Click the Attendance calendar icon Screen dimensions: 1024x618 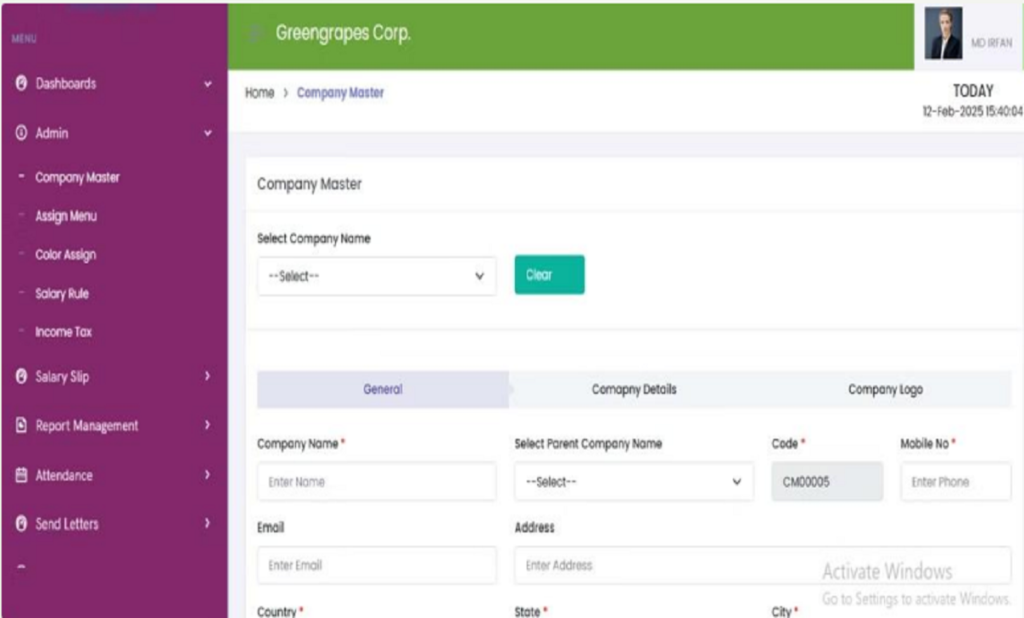coord(21,476)
